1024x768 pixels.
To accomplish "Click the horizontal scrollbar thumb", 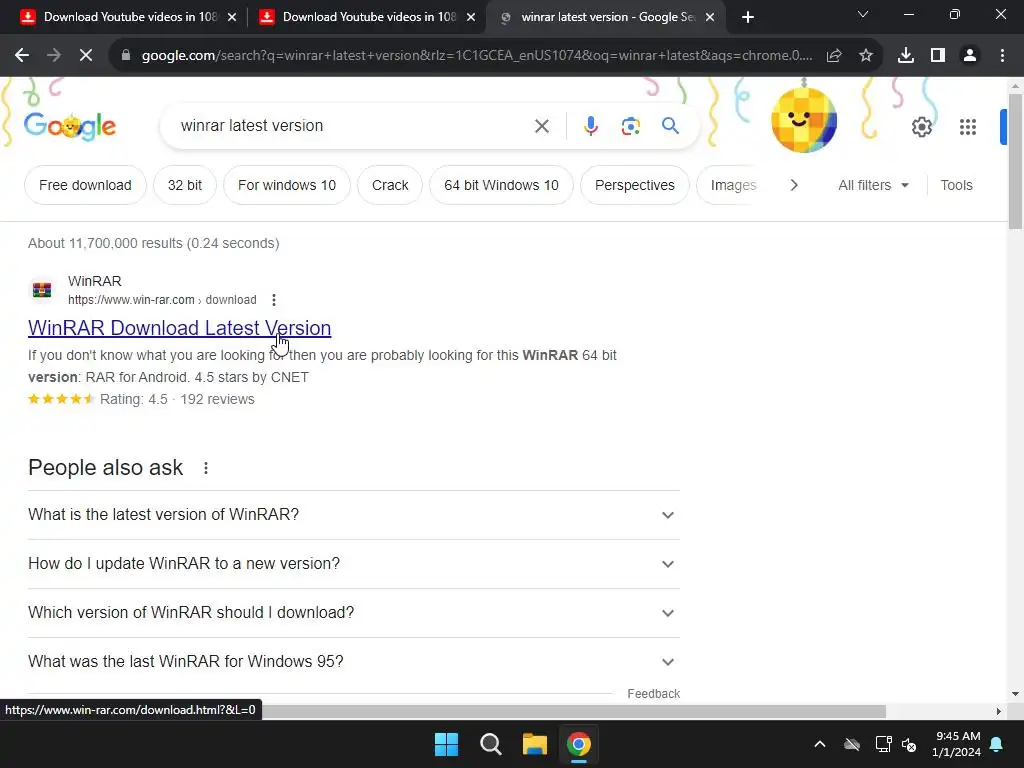I will click(x=574, y=711).
